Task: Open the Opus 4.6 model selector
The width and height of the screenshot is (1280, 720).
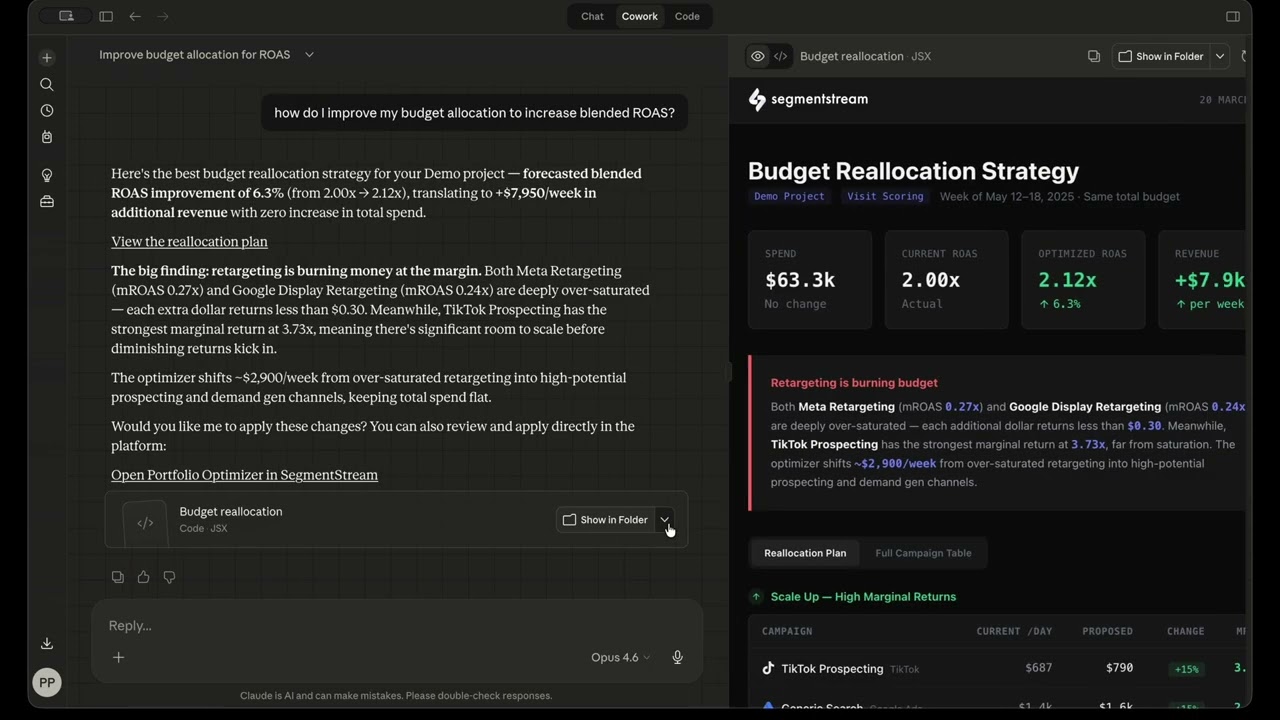Action: point(620,657)
